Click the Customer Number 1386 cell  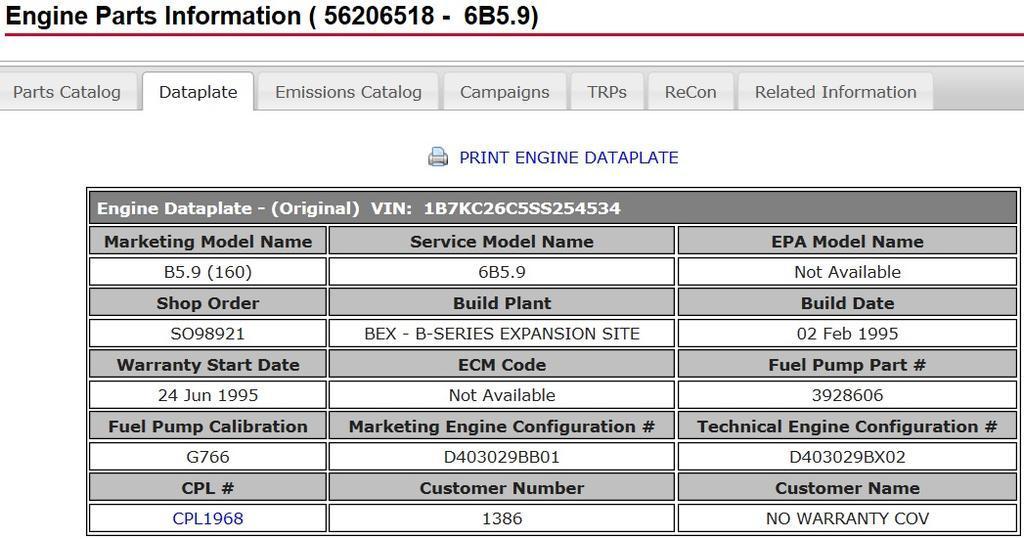click(x=501, y=518)
